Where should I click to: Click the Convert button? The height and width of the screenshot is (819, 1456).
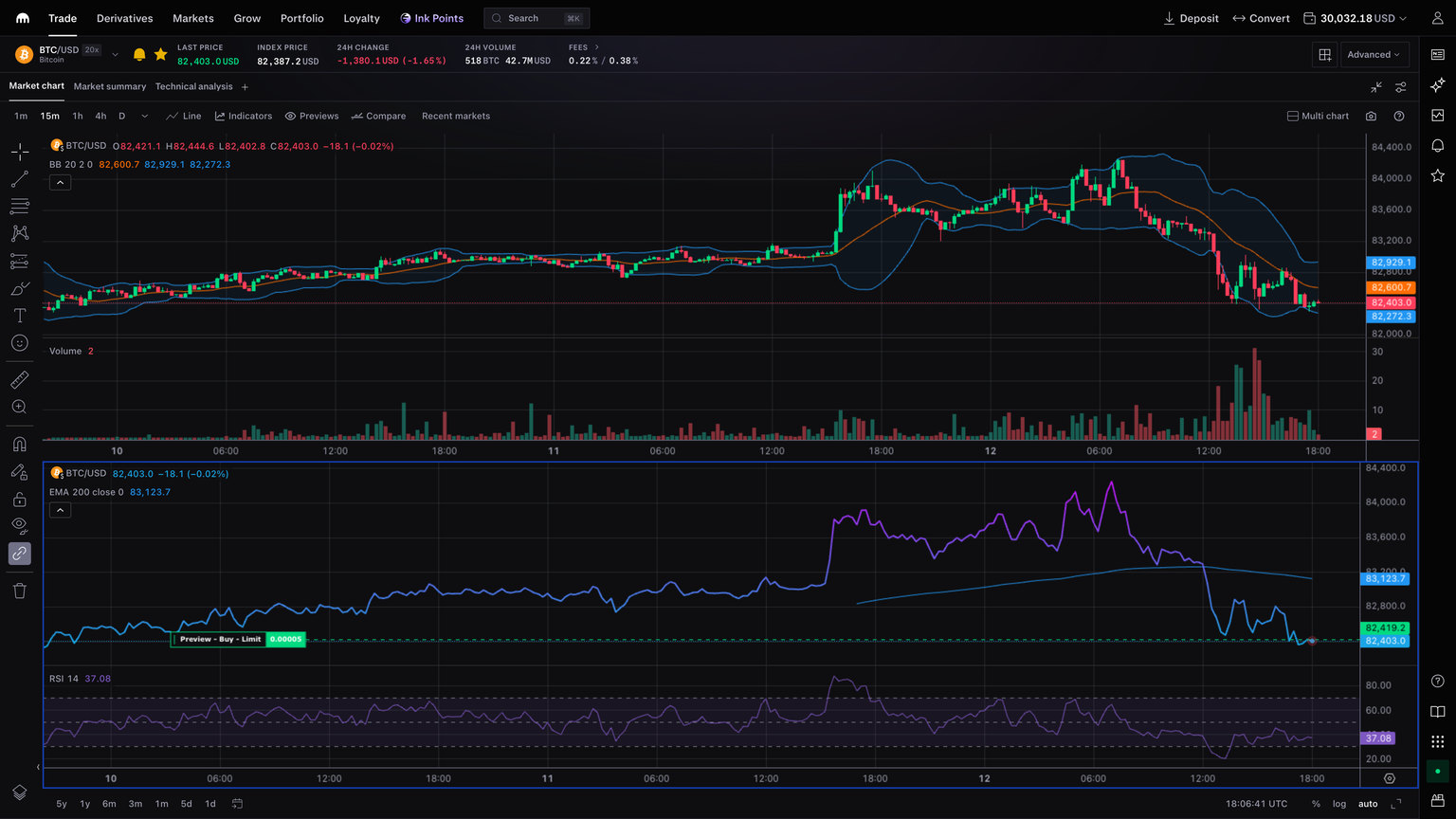click(1262, 18)
